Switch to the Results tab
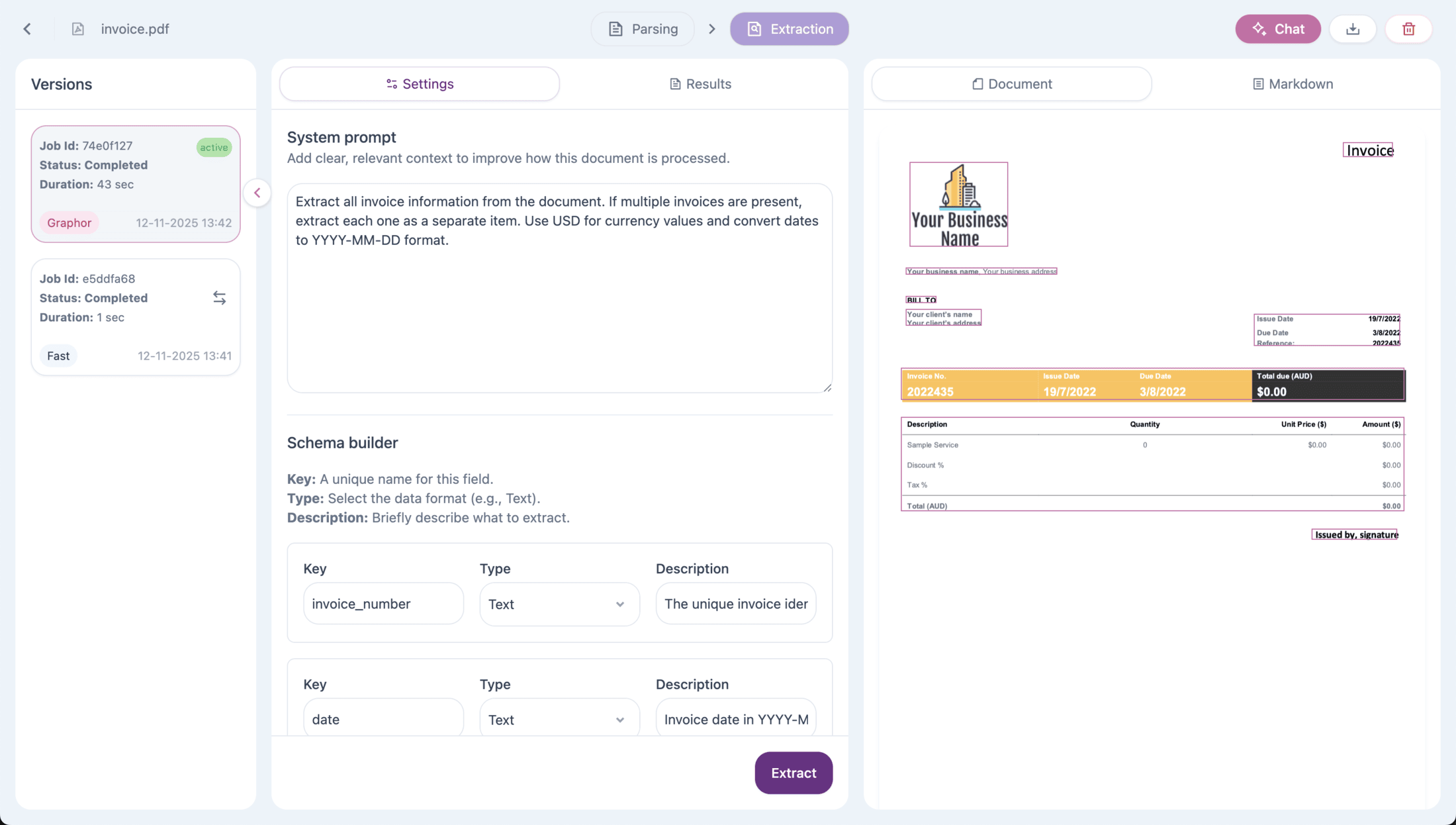 (x=700, y=84)
